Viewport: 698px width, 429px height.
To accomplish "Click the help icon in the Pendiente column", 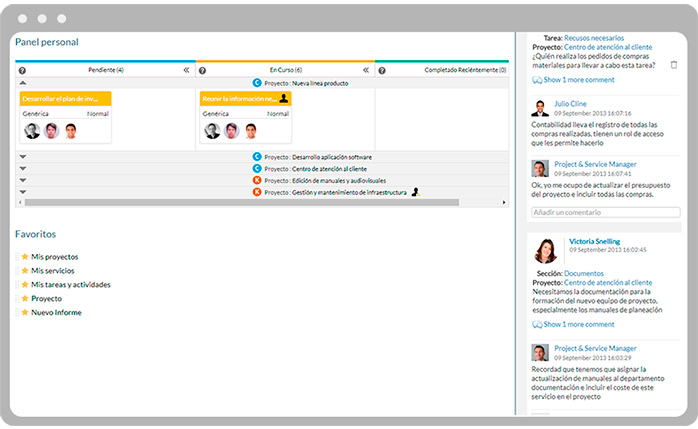I will coord(22,71).
